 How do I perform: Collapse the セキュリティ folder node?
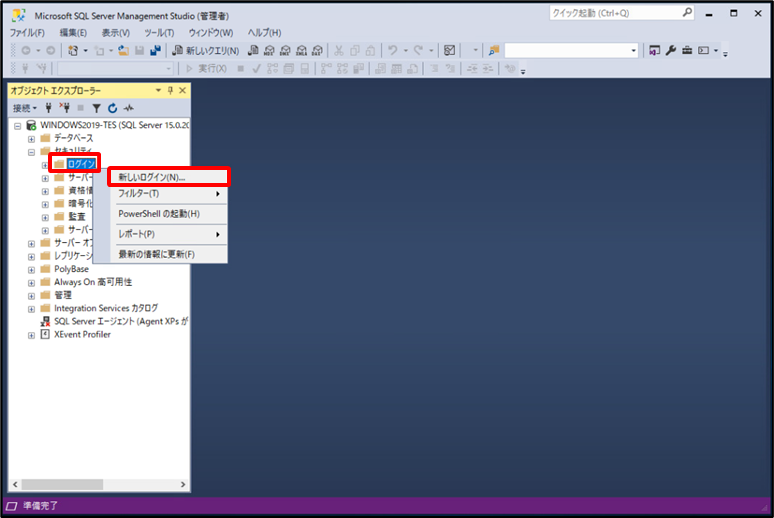point(31,153)
